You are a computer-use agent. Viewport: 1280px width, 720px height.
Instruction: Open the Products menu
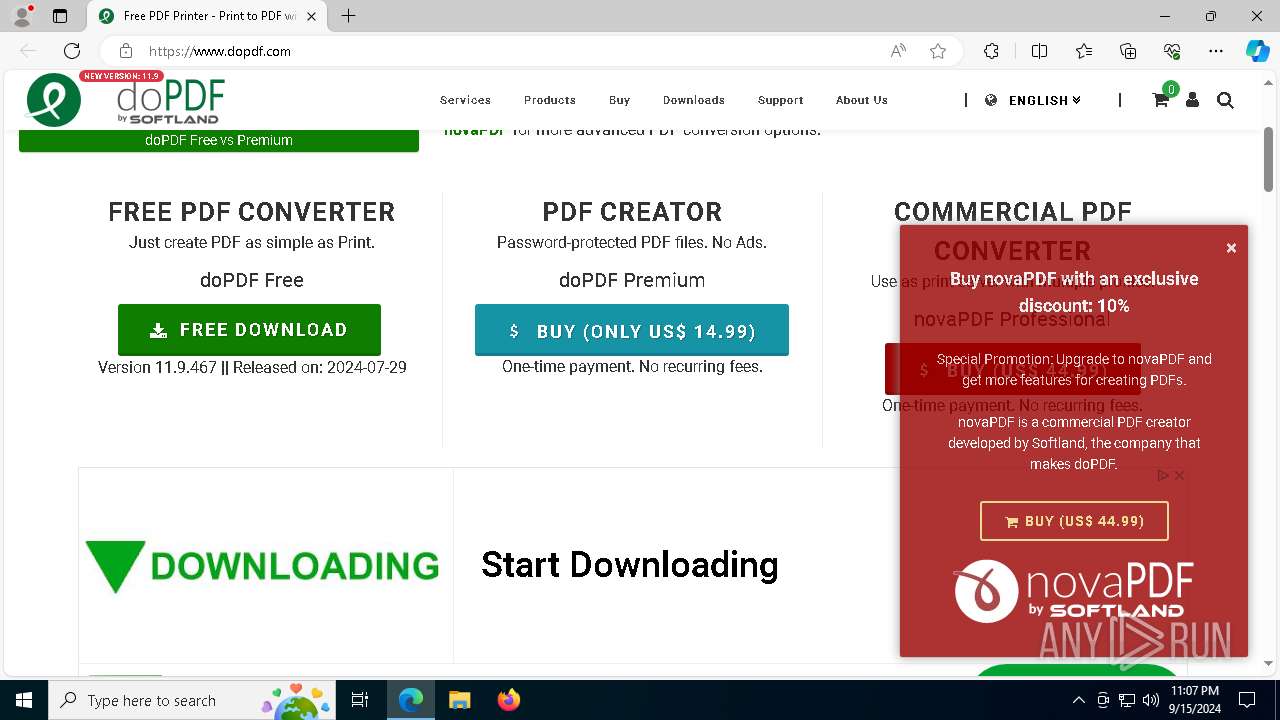[550, 100]
